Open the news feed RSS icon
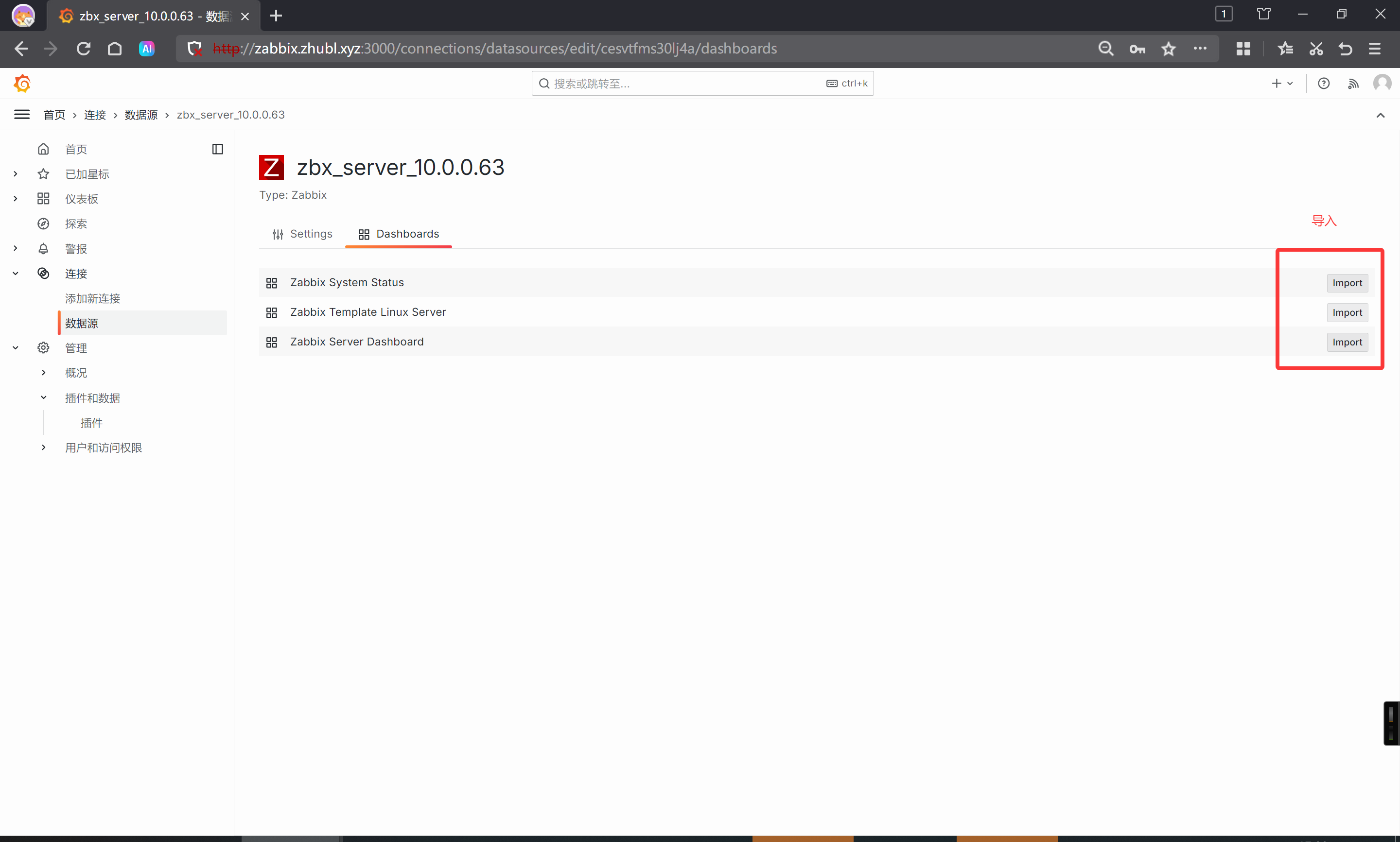The width and height of the screenshot is (1400, 842). click(1353, 84)
